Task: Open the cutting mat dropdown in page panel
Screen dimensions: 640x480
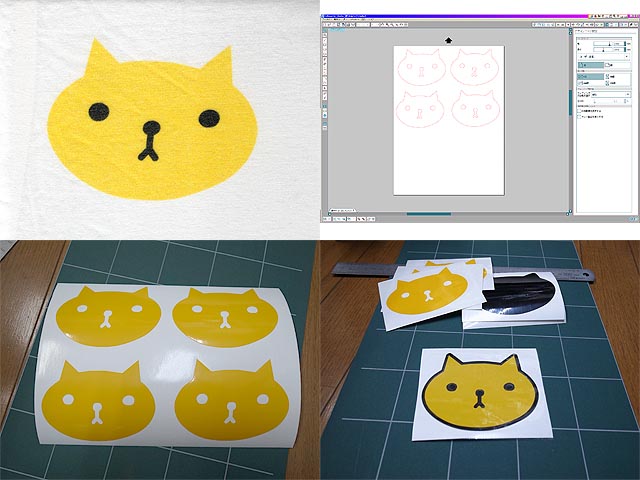Action: 611,94
